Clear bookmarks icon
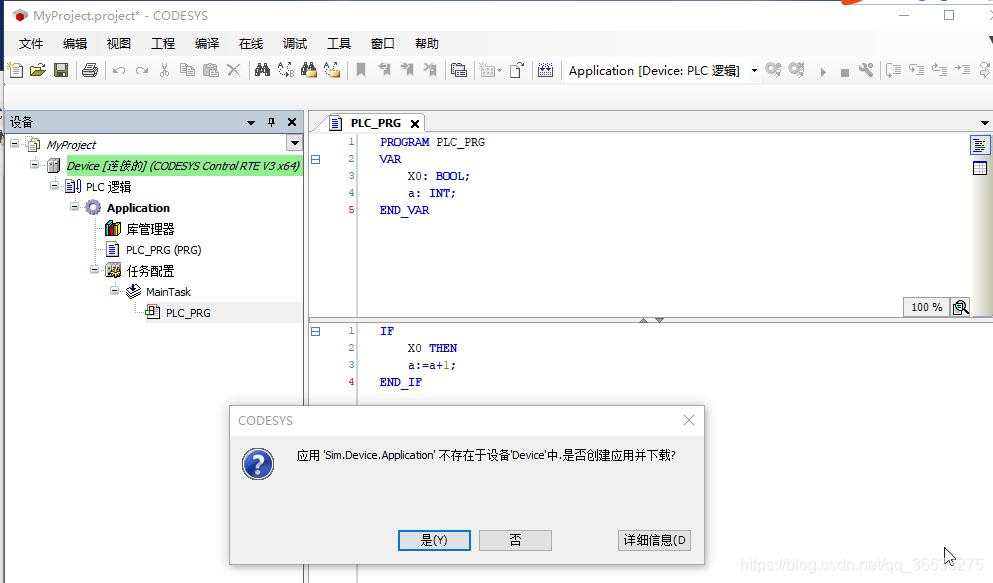 tap(430, 70)
